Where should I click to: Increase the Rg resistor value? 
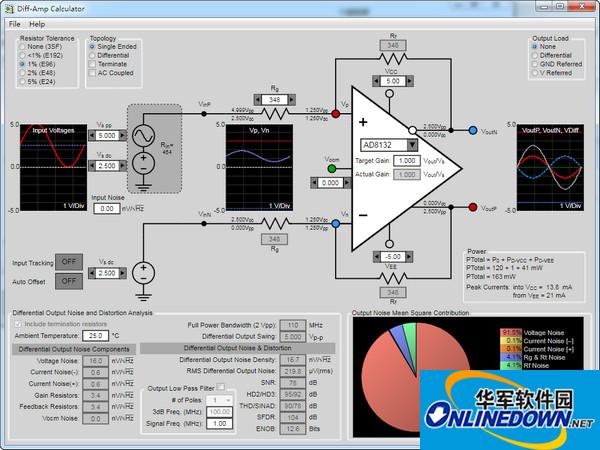coord(292,100)
